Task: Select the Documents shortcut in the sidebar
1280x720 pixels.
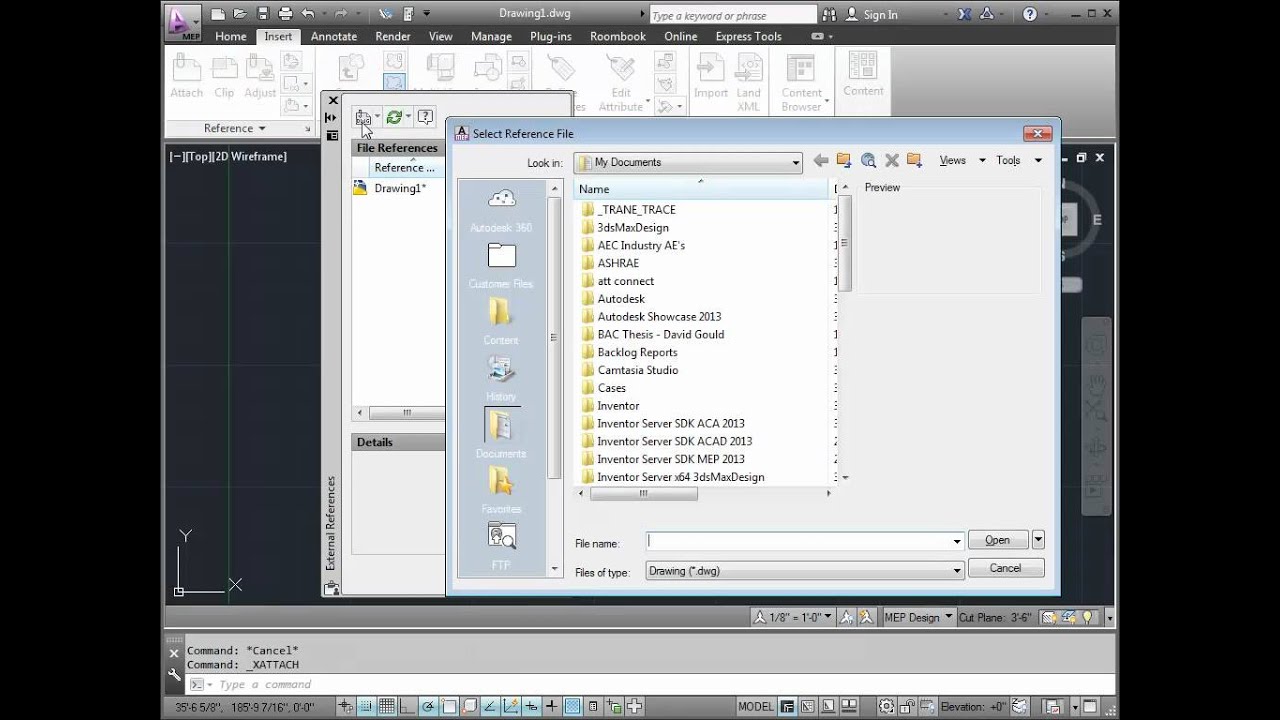Action: pos(501,435)
